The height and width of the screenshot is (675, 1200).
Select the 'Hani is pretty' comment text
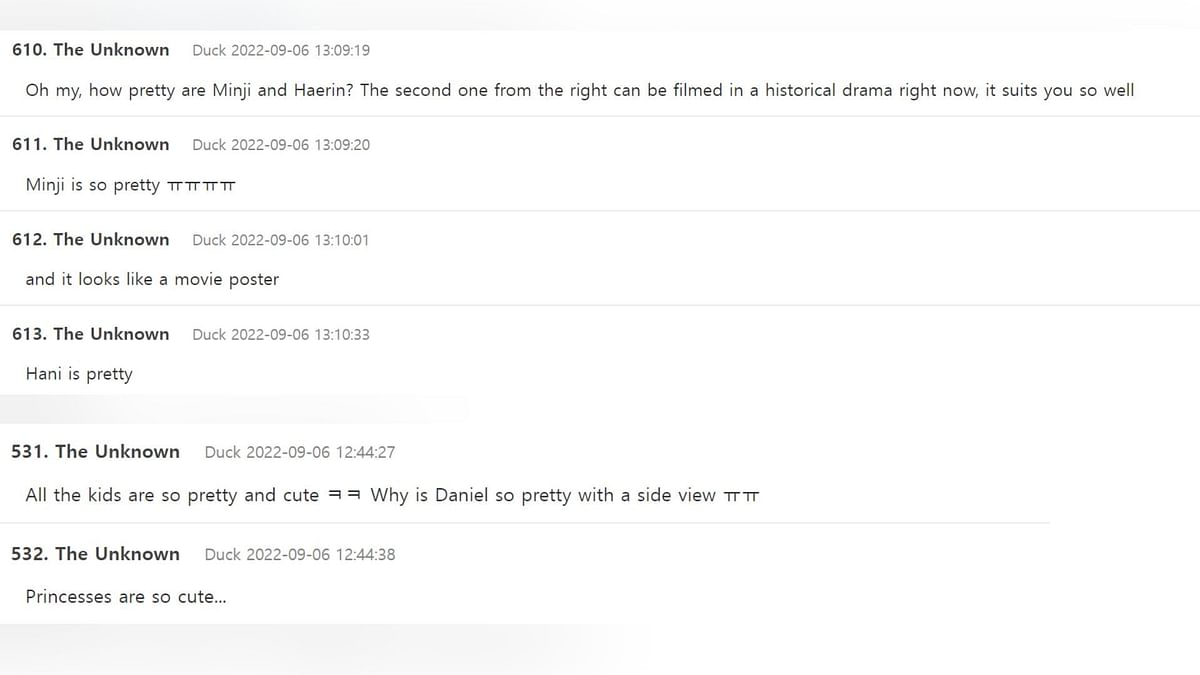79,374
